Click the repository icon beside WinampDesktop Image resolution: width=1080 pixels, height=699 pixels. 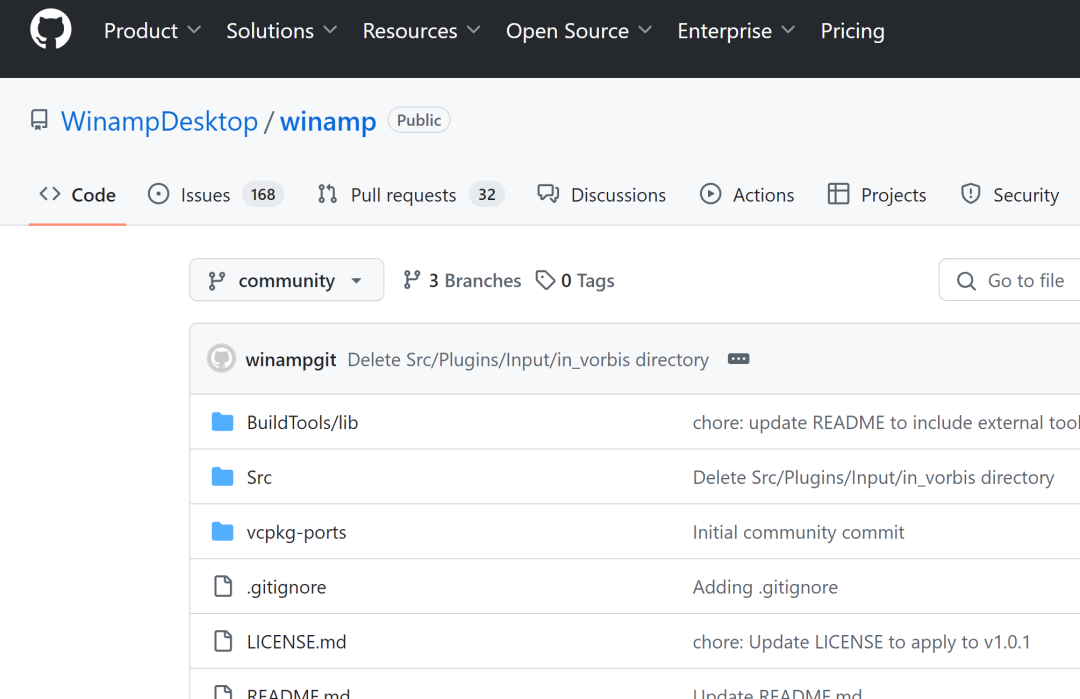coord(39,121)
